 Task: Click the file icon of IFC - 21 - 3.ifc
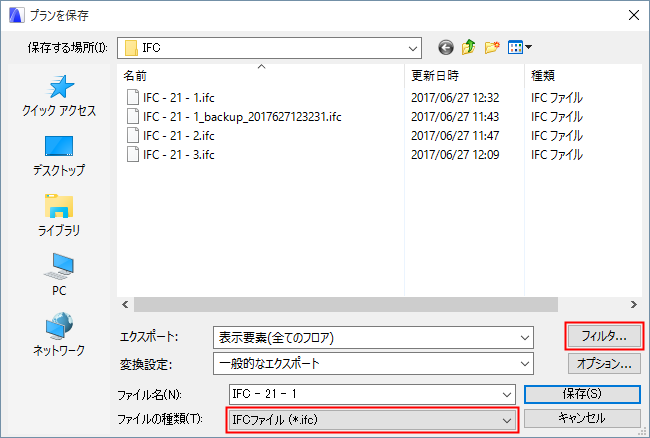(x=133, y=155)
